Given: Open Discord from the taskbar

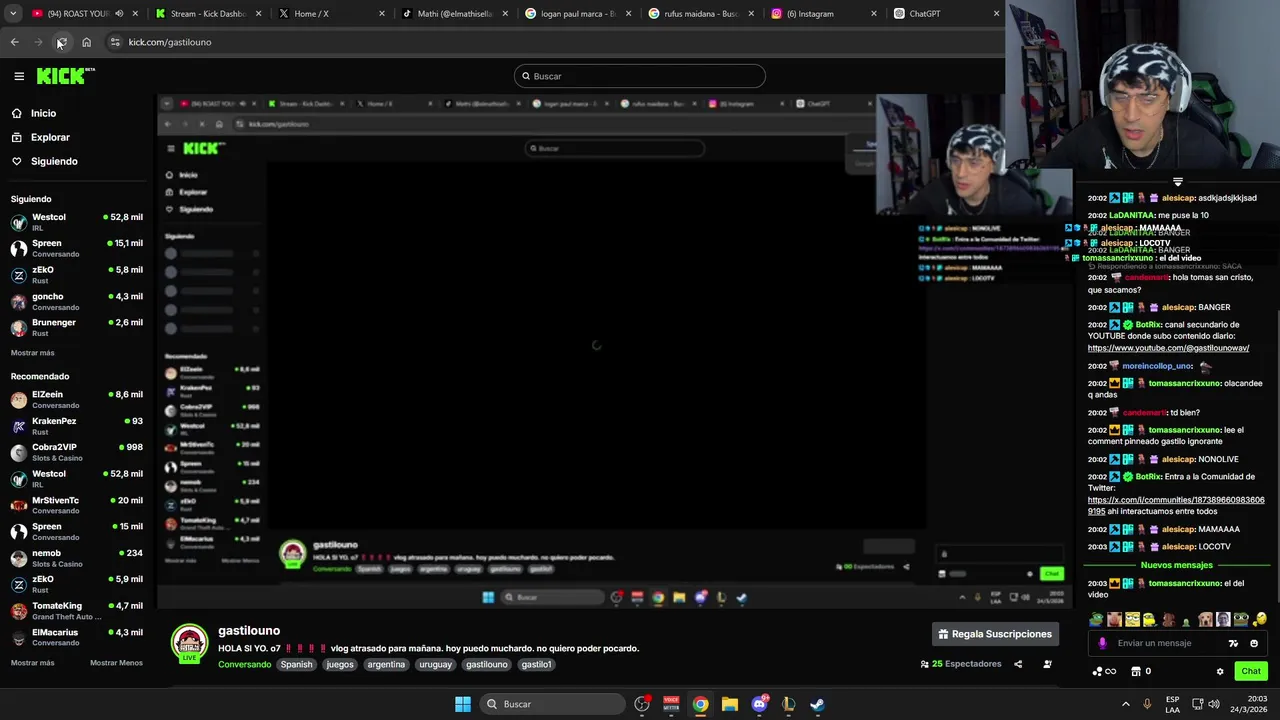Looking at the screenshot, I should (759, 704).
